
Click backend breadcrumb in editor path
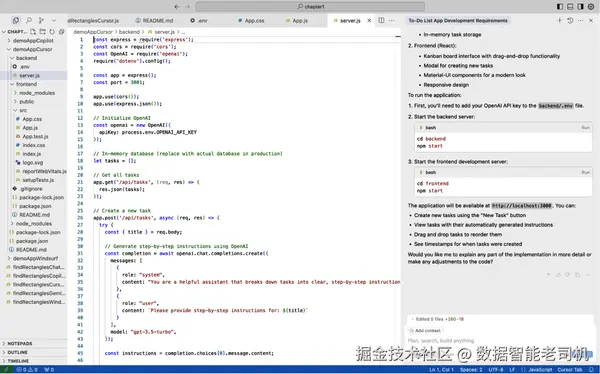tap(129, 32)
